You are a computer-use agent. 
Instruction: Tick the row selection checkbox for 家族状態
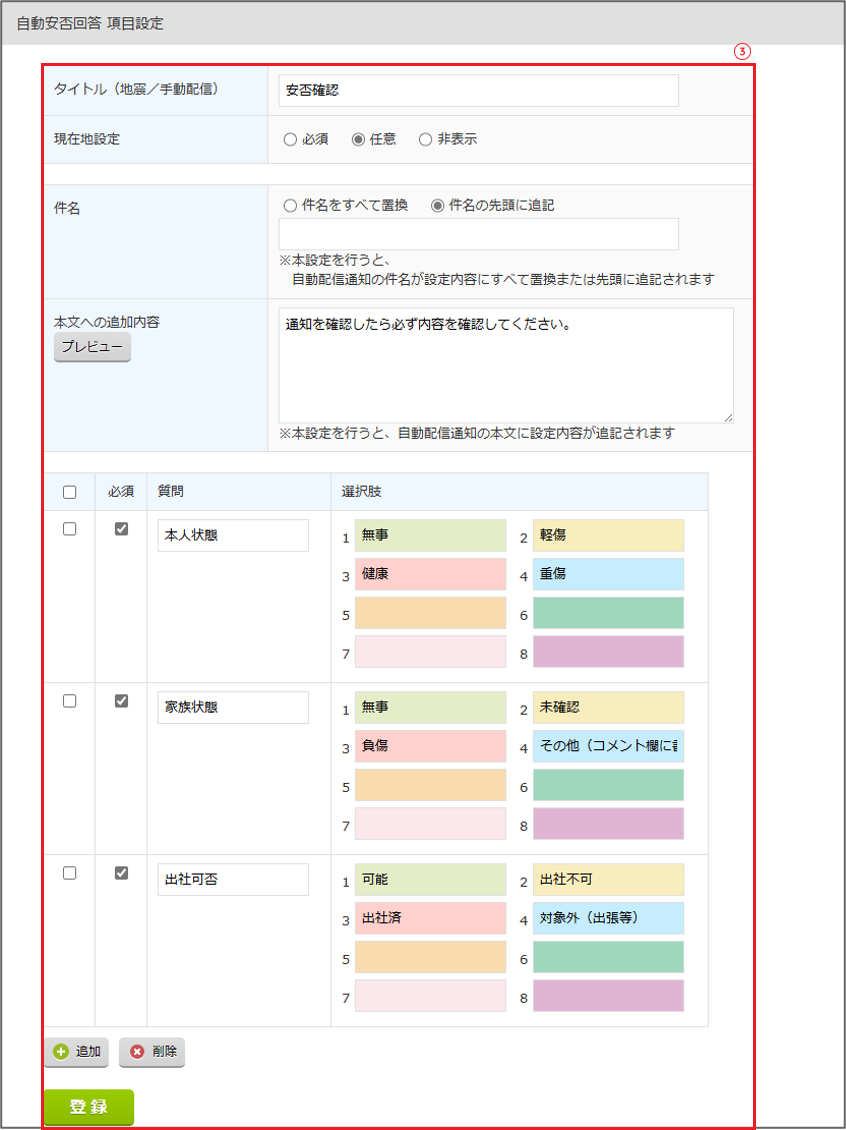[69, 700]
